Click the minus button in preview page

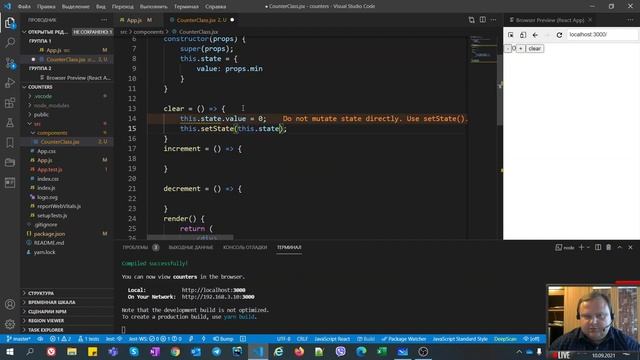point(507,49)
